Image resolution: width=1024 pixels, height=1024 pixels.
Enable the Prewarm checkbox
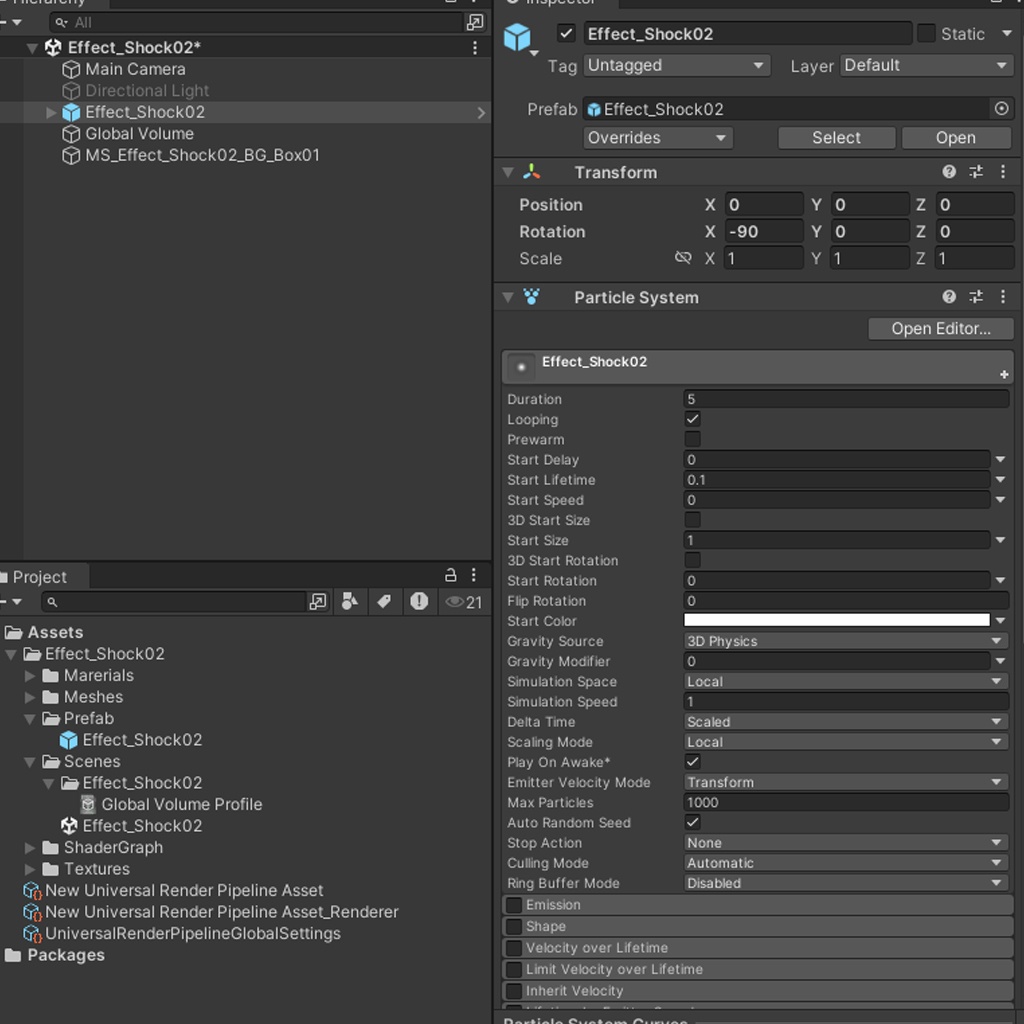pos(691,439)
